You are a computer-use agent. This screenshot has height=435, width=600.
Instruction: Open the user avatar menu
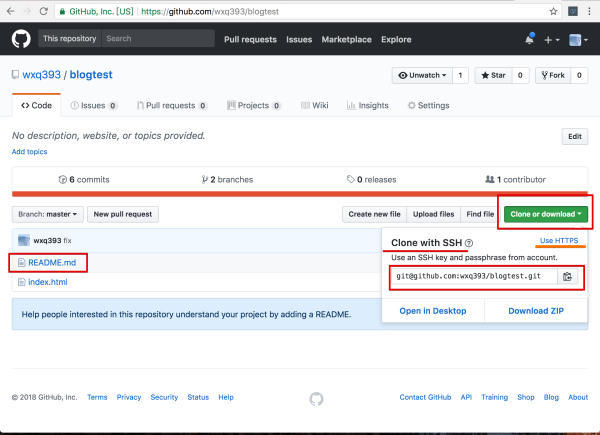click(x=578, y=40)
